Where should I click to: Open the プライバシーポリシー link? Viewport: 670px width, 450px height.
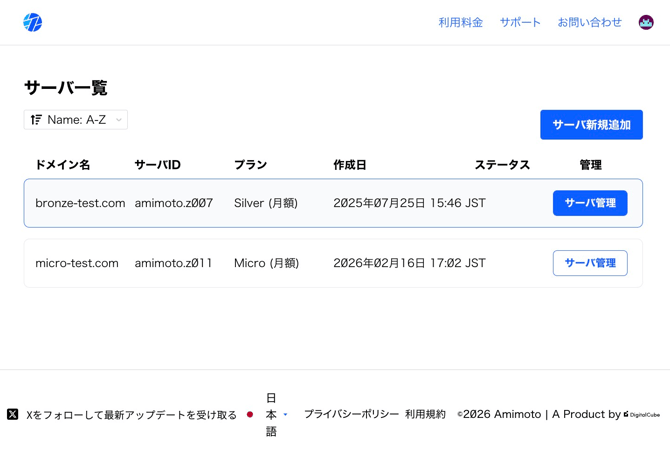coord(351,414)
